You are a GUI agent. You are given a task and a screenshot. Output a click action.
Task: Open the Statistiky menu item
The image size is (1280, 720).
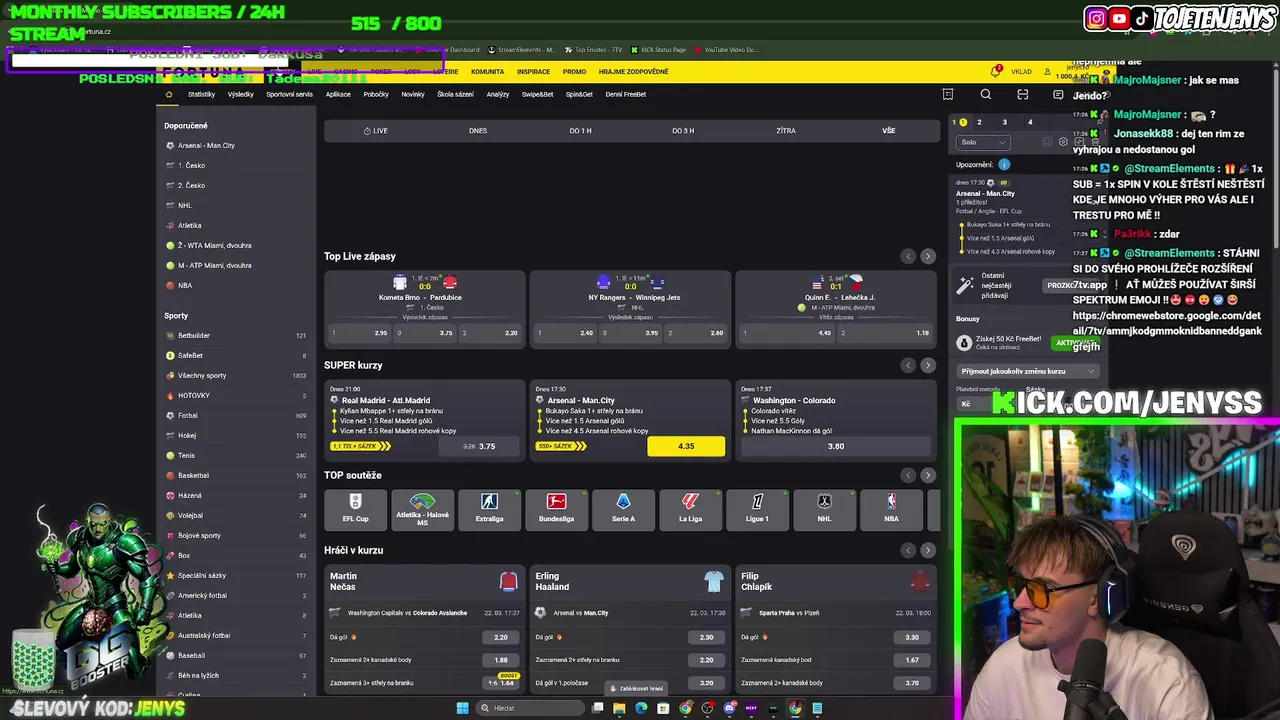click(201, 94)
